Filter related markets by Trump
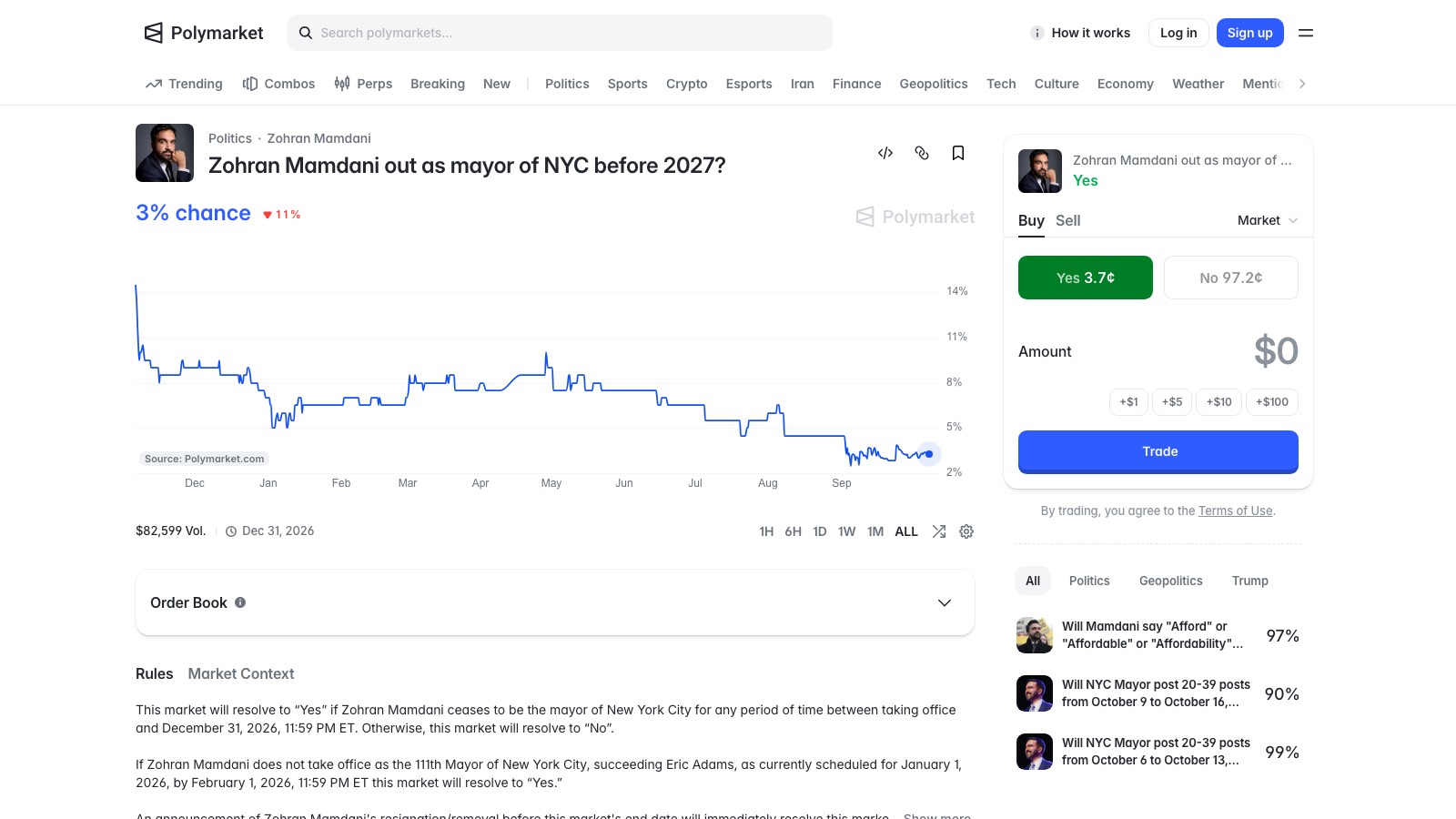Screen dimensions: 1456x819 point(1250,581)
